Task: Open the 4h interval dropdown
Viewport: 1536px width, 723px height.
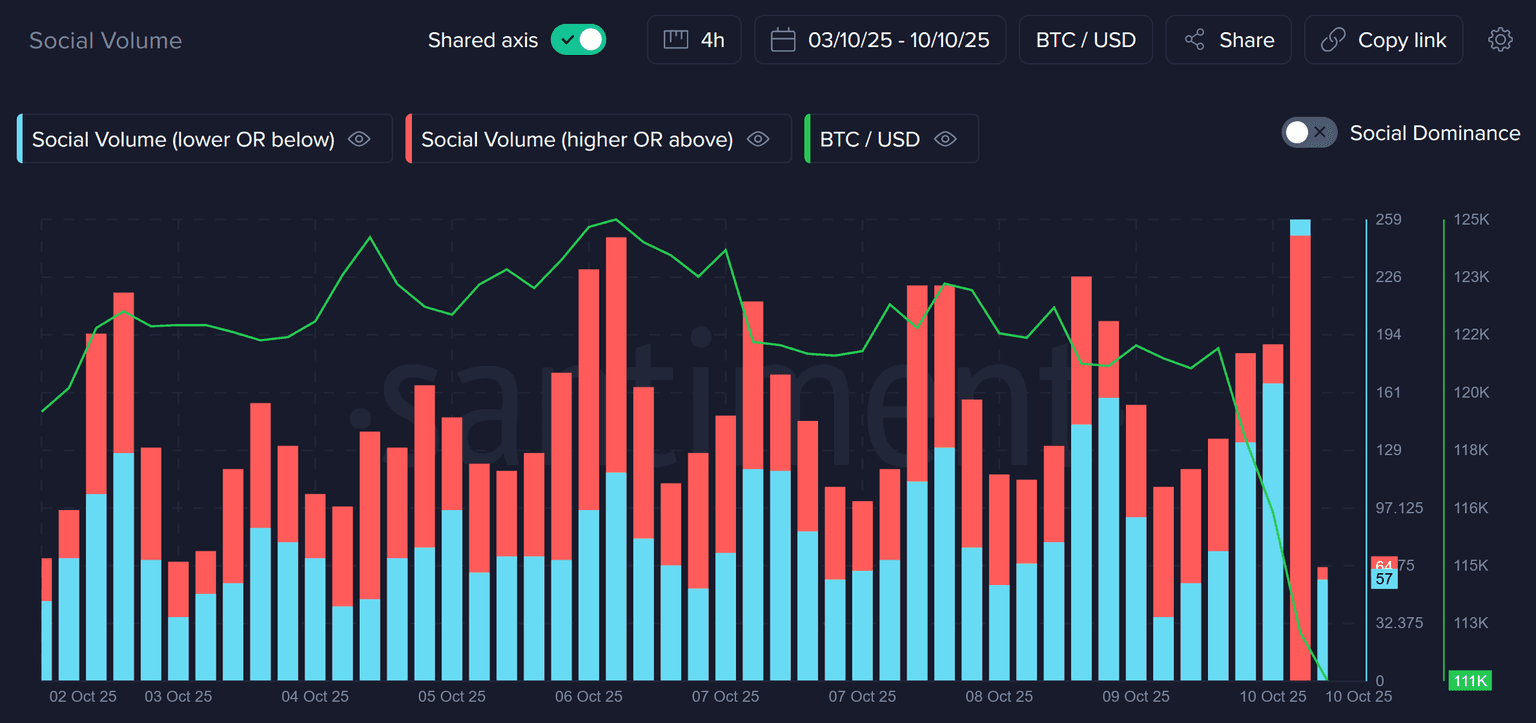Action: [712, 40]
